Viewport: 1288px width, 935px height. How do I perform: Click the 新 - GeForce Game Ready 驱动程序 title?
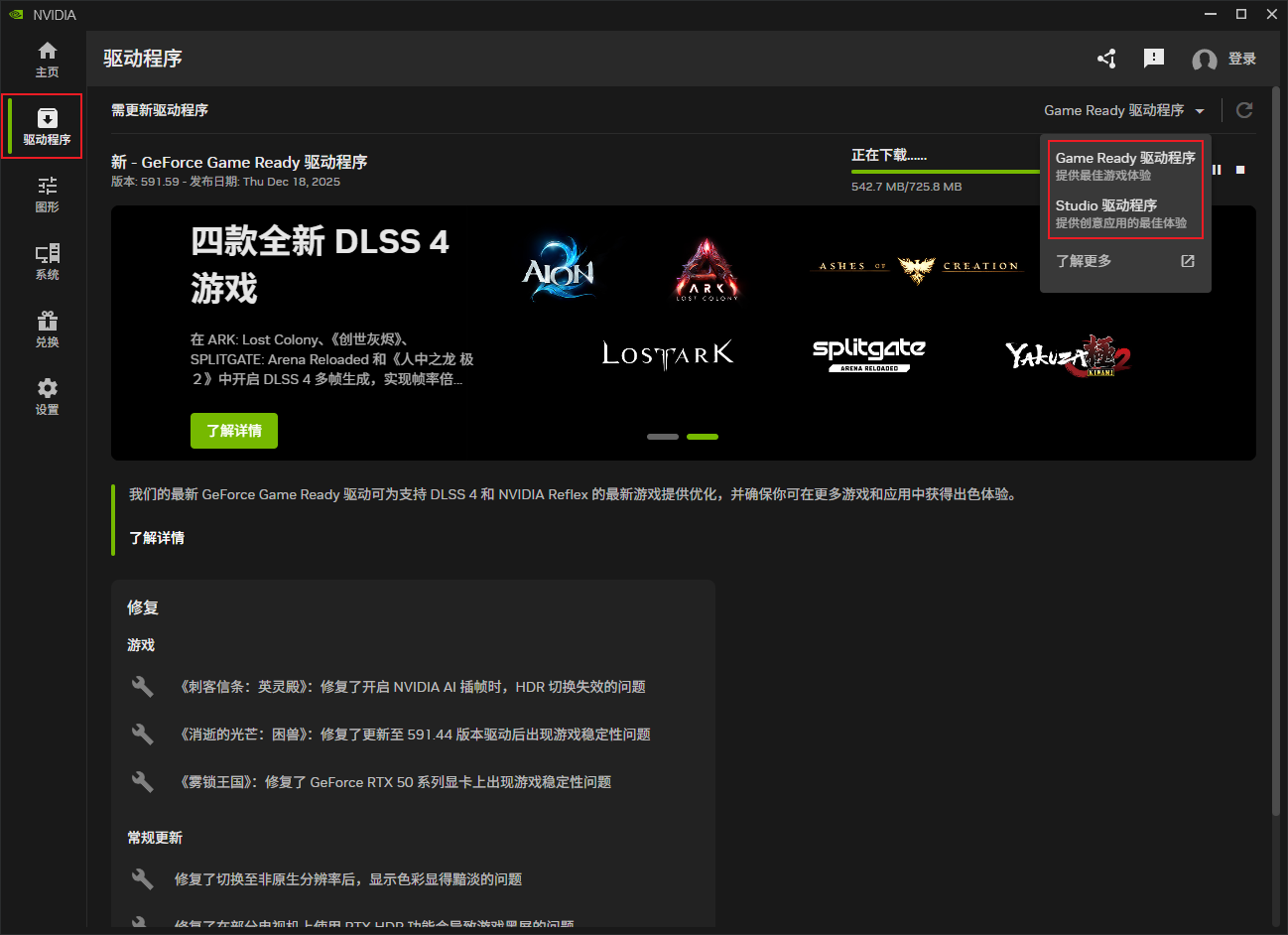coord(239,162)
